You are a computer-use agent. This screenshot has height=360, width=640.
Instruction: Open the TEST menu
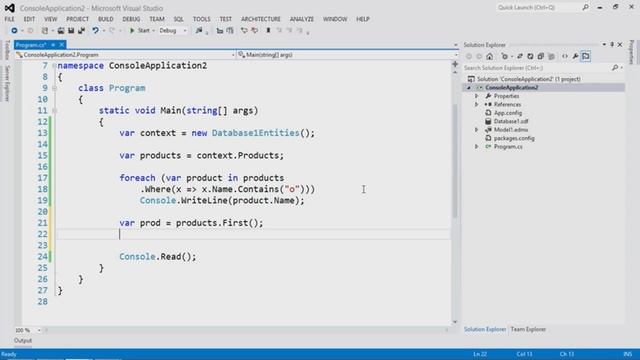[x=225, y=19]
